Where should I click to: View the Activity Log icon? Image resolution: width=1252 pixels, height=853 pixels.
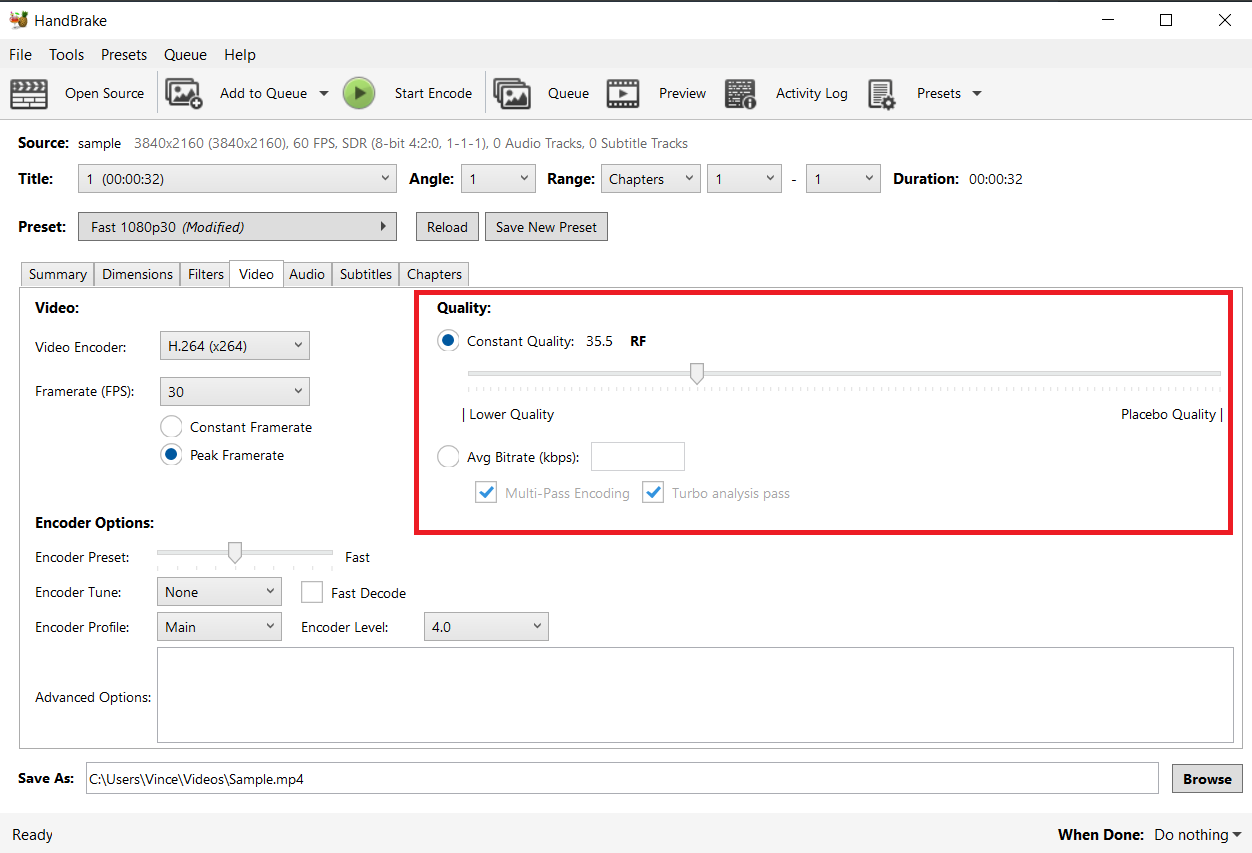(741, 92)
